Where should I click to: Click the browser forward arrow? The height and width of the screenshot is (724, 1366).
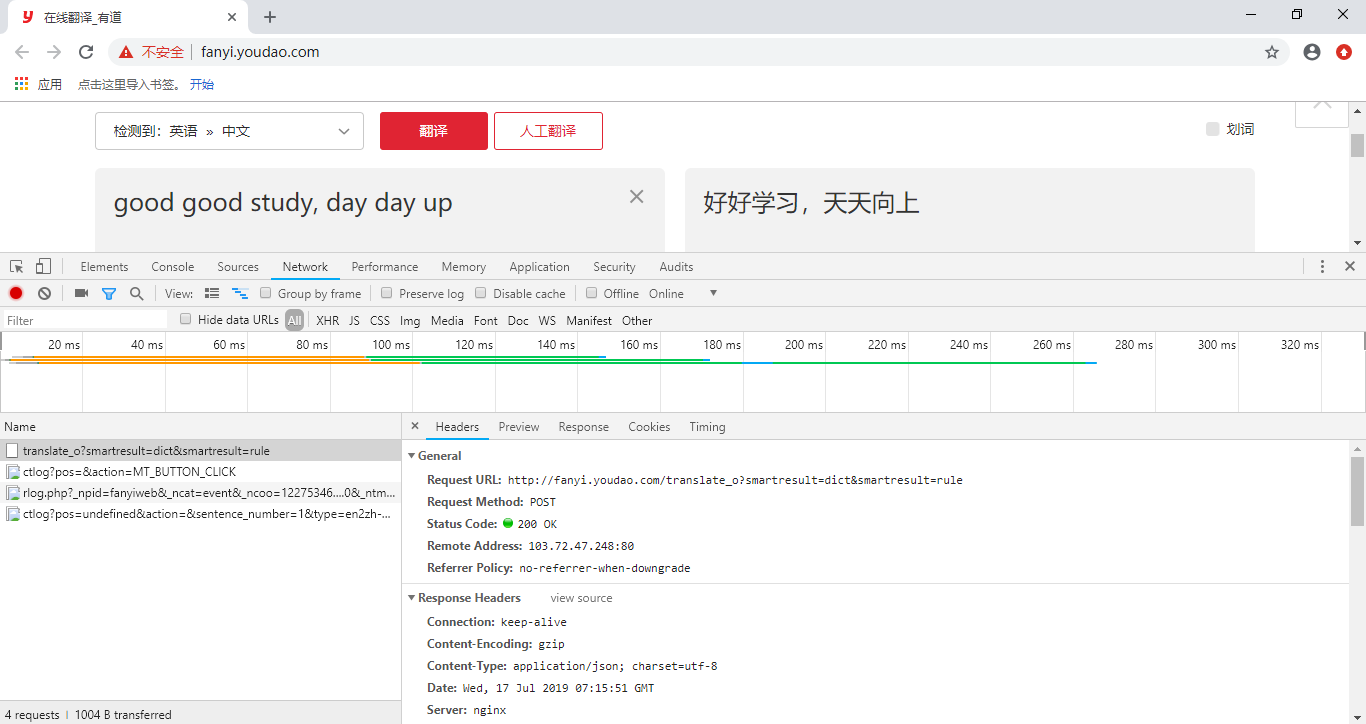point(54,52)
